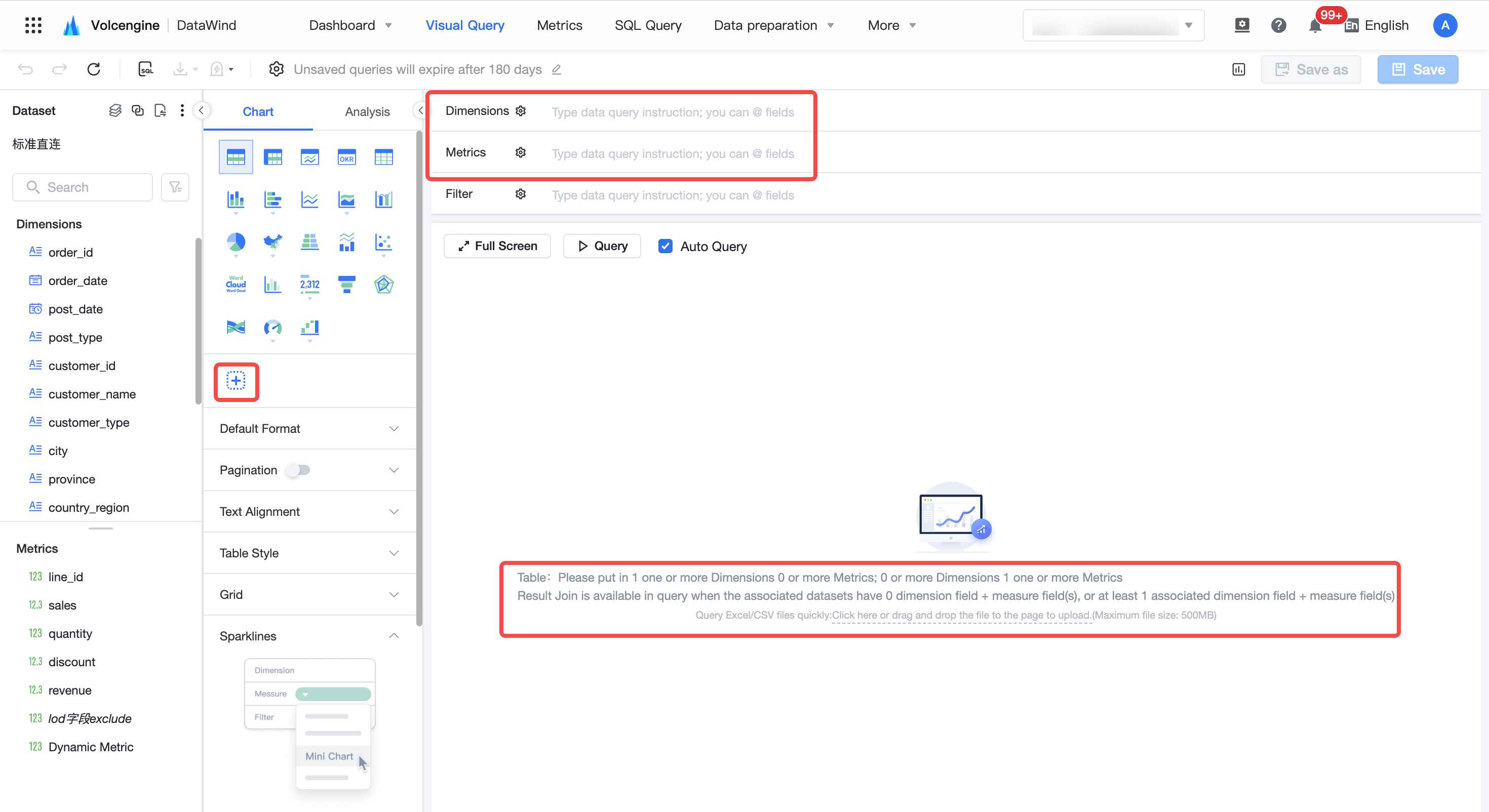Collapse the Sparklines section
Image resolution: width=1489 pixels, height=812 pixels.
tap(309, 636)
